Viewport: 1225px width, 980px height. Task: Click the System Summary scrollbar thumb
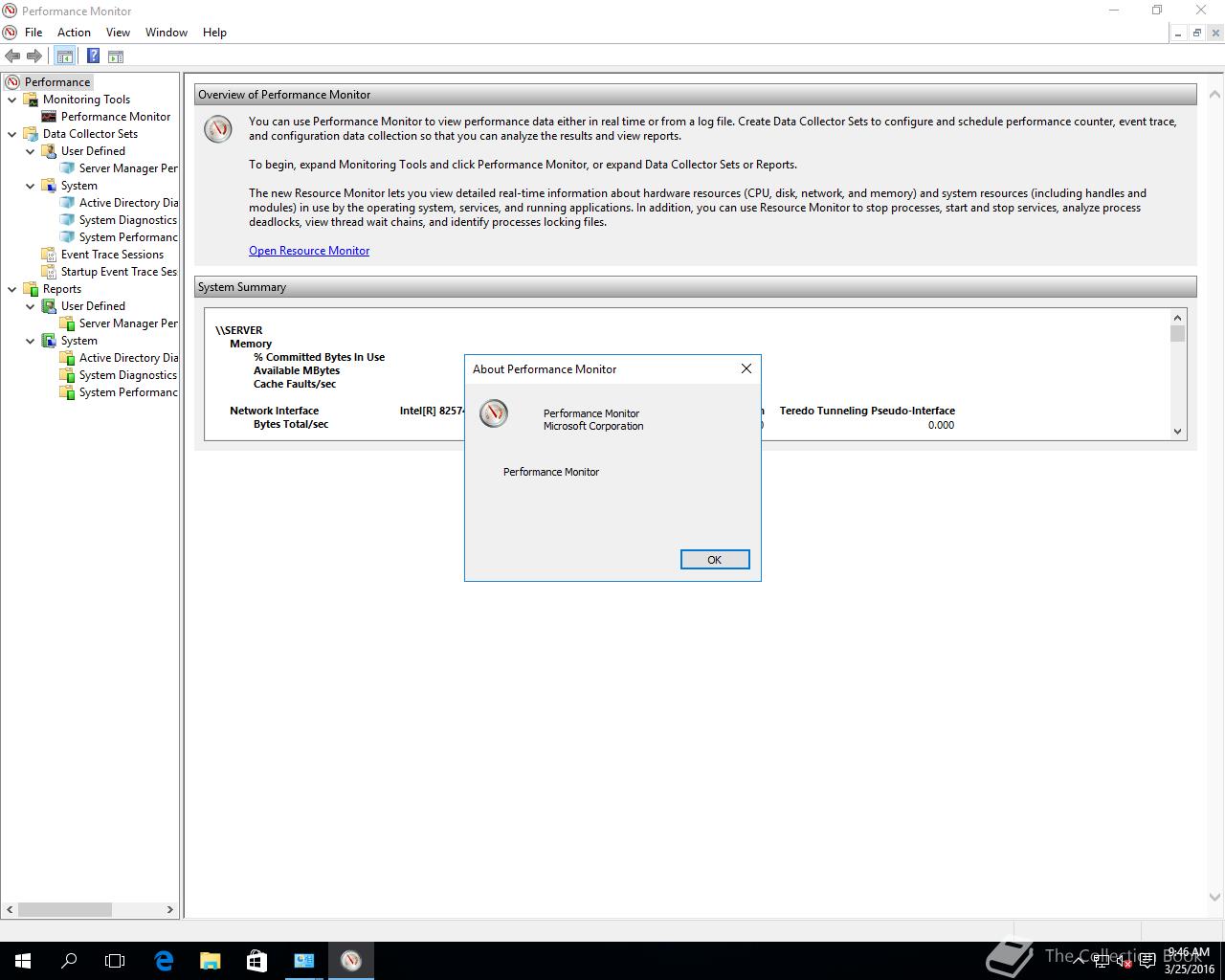(1177, 333)
